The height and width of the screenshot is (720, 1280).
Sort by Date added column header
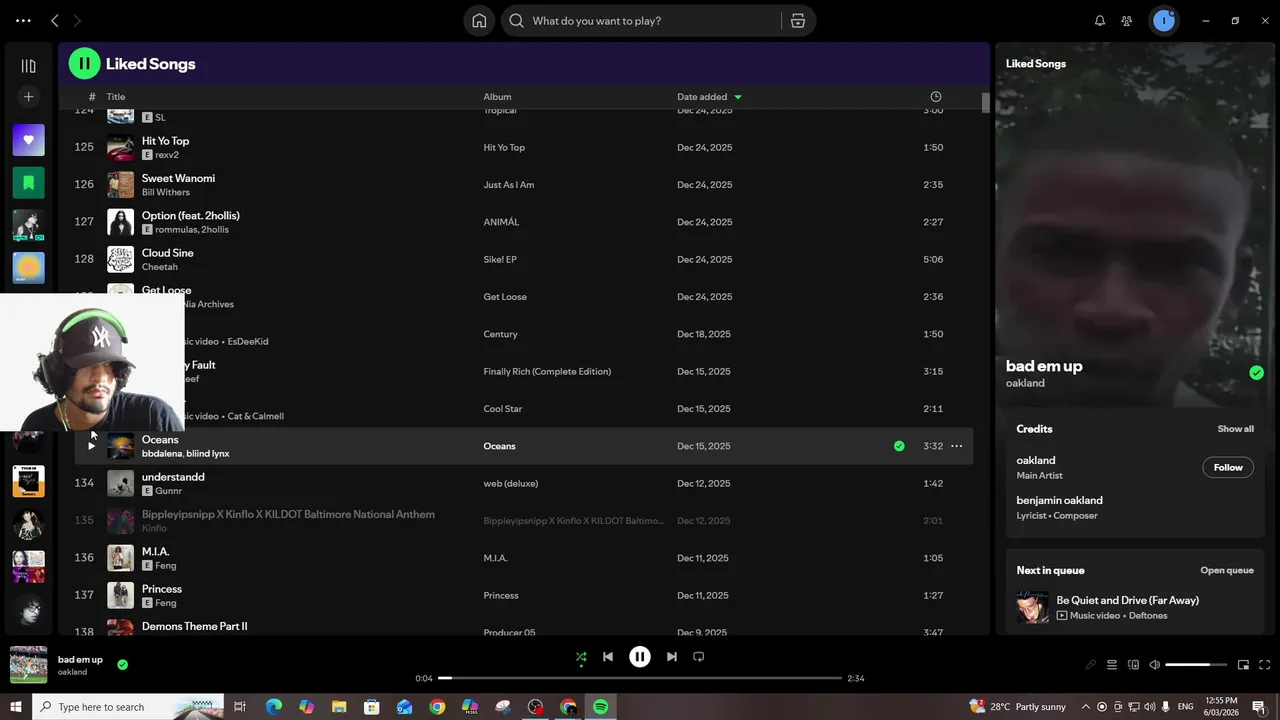pos(709,97)
